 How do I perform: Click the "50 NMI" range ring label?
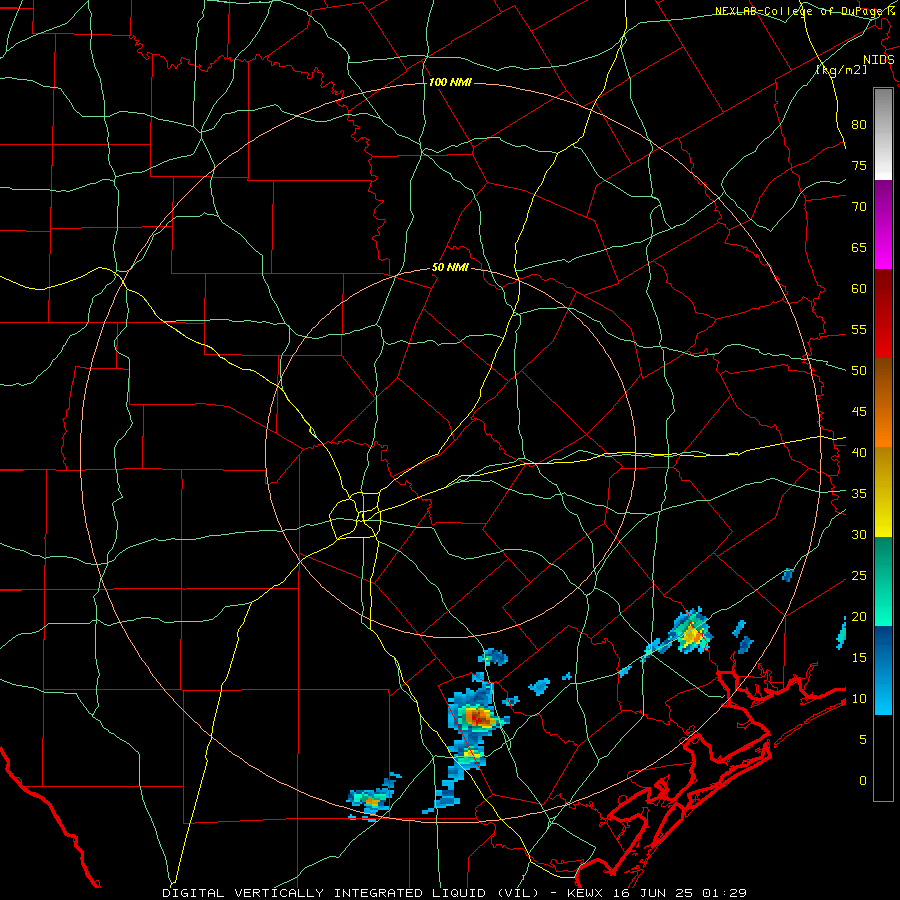(450, 267)
